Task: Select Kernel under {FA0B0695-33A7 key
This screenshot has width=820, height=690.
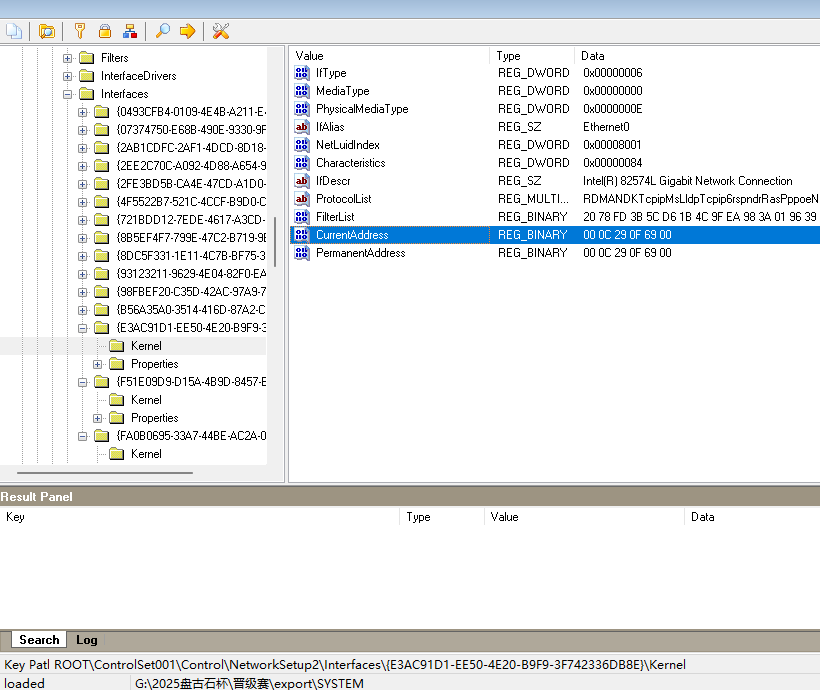Action: pyautogui.click(x=146, y=454)
